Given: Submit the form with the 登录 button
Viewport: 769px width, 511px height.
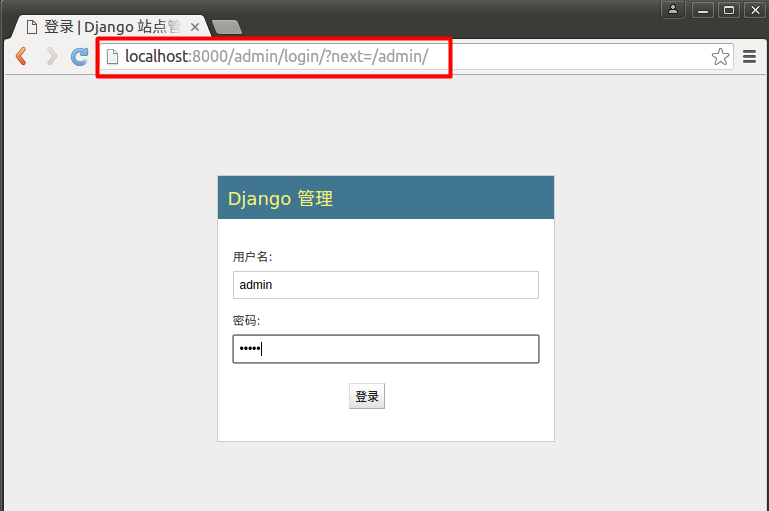Looking at the screenshot, I should pos(367,396).
